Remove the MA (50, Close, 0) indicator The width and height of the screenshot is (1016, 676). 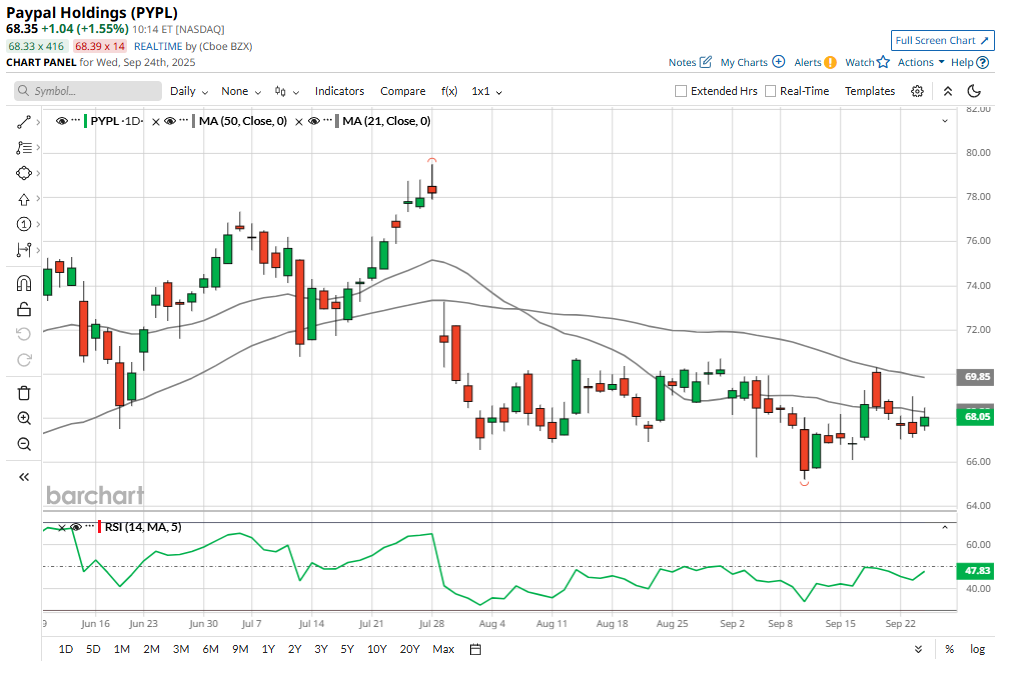pos(156,121)
